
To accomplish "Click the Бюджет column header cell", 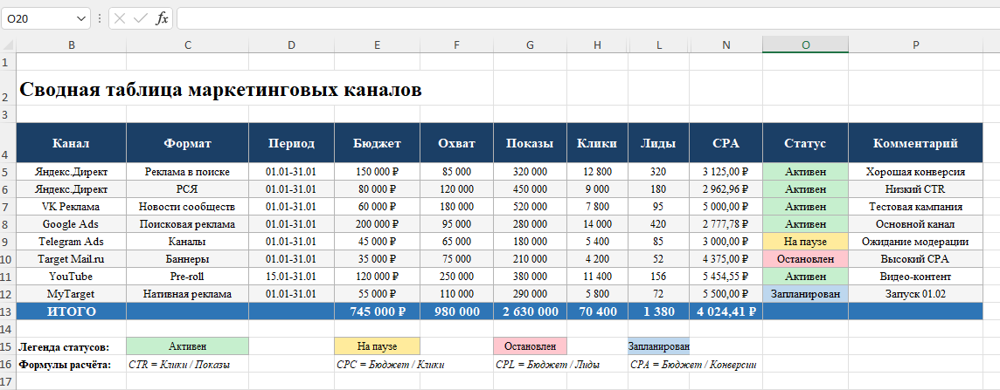I will coord(377,143).
